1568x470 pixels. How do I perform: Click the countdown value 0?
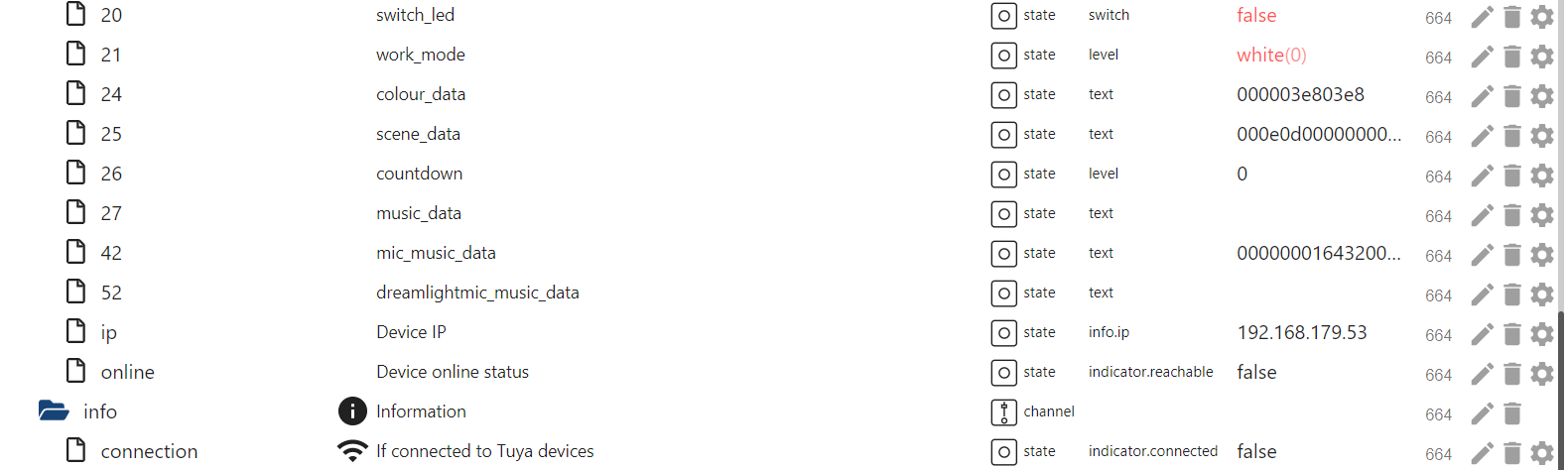coord(1242,175)
